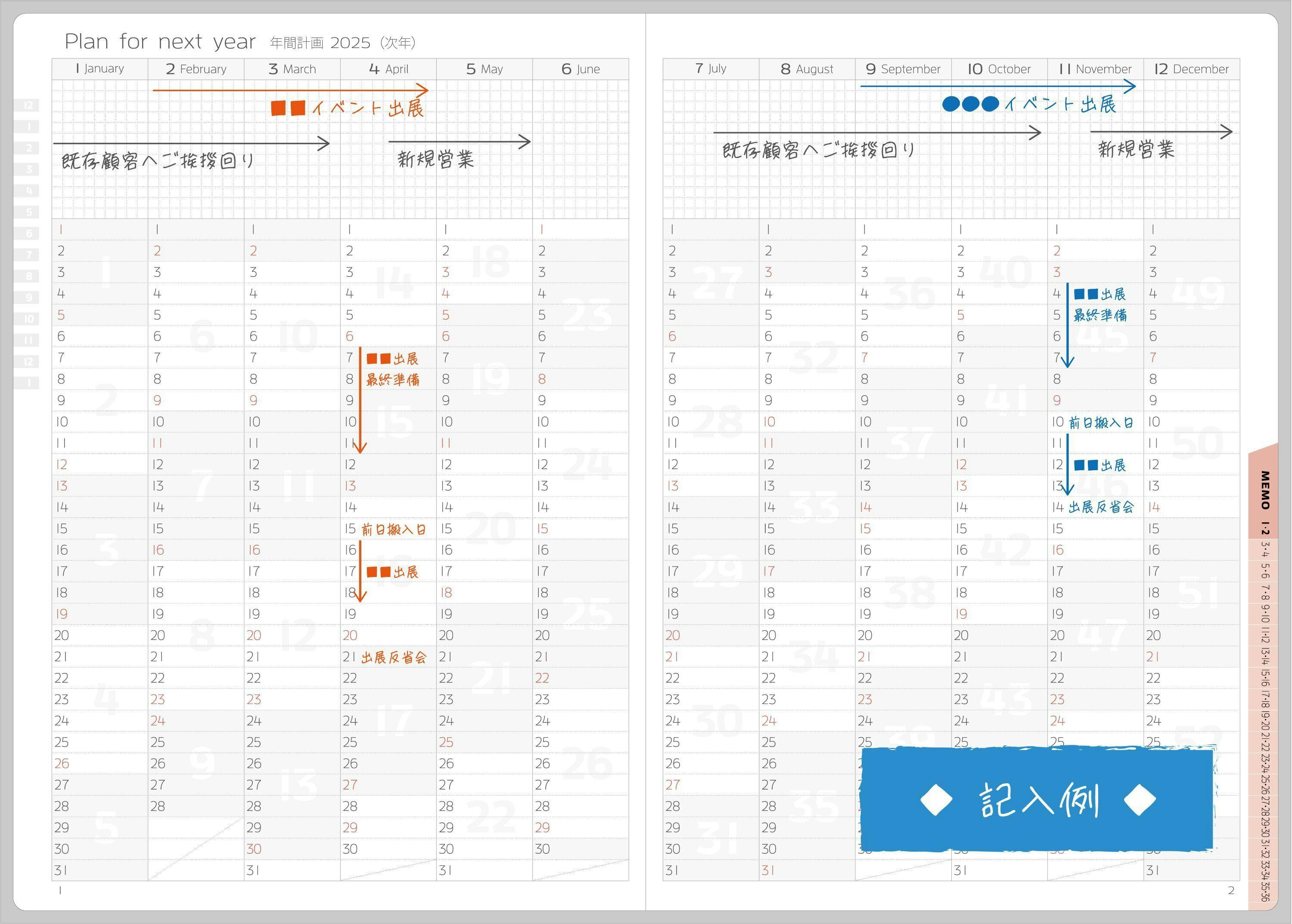Viewport: 1292px width, 924px height.
Task: Click 新規営業 handwriting on the right page
Action: (x=1136, y=150)
